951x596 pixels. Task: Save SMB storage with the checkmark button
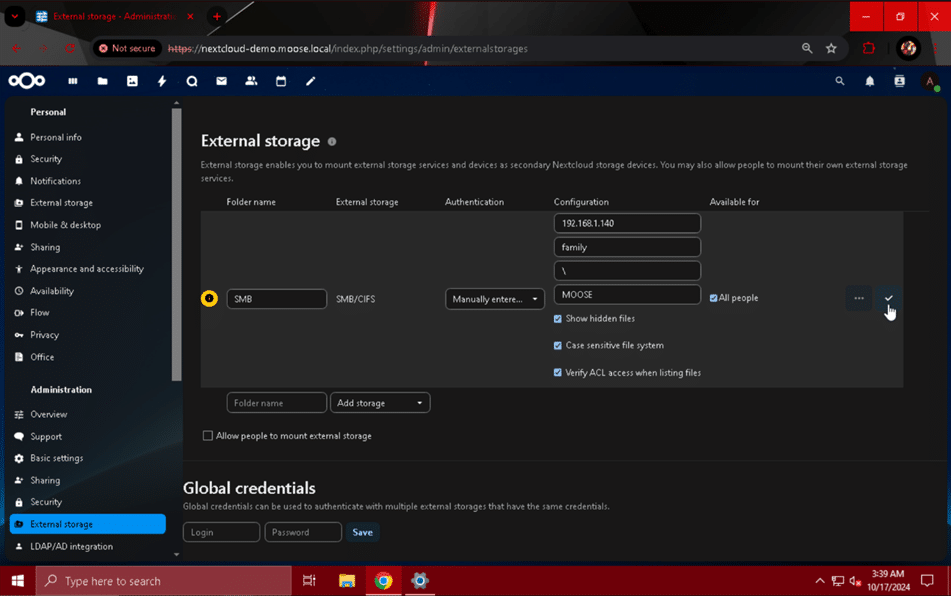tap(889, 298)
